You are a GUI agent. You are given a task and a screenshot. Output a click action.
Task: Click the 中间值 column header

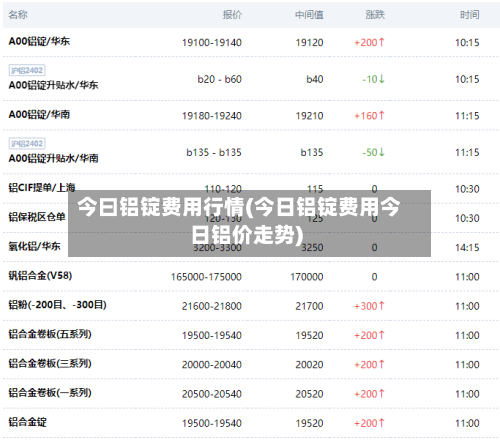click(309, 15)
